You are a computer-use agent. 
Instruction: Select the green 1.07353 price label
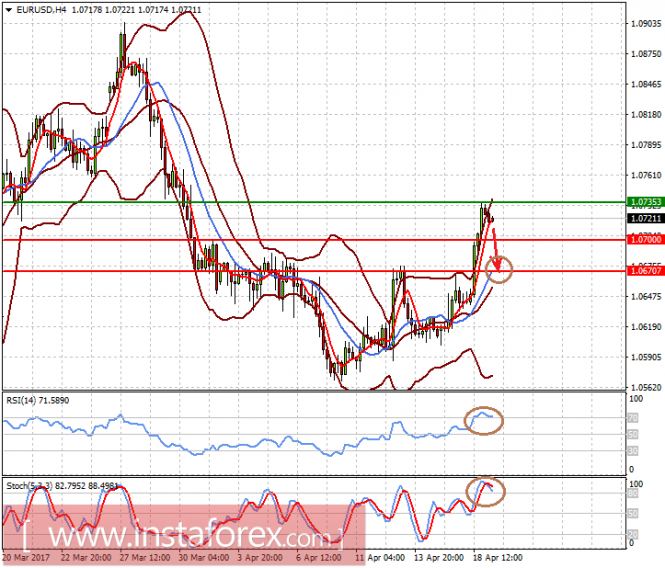coord(646,202)
